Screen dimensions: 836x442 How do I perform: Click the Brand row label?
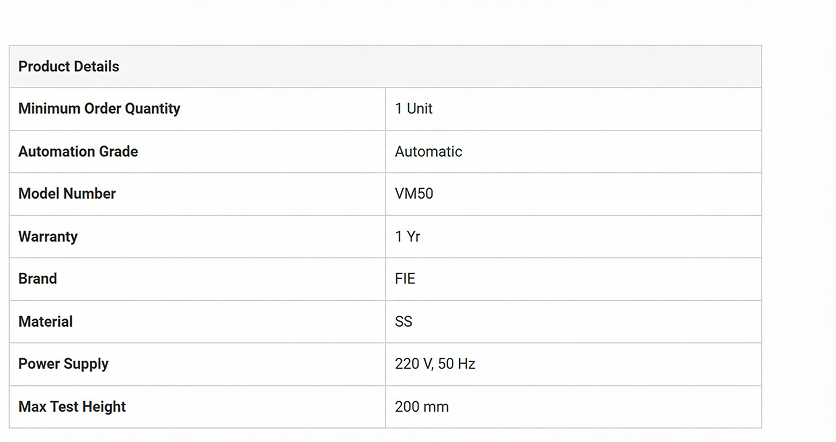point(38,278)
